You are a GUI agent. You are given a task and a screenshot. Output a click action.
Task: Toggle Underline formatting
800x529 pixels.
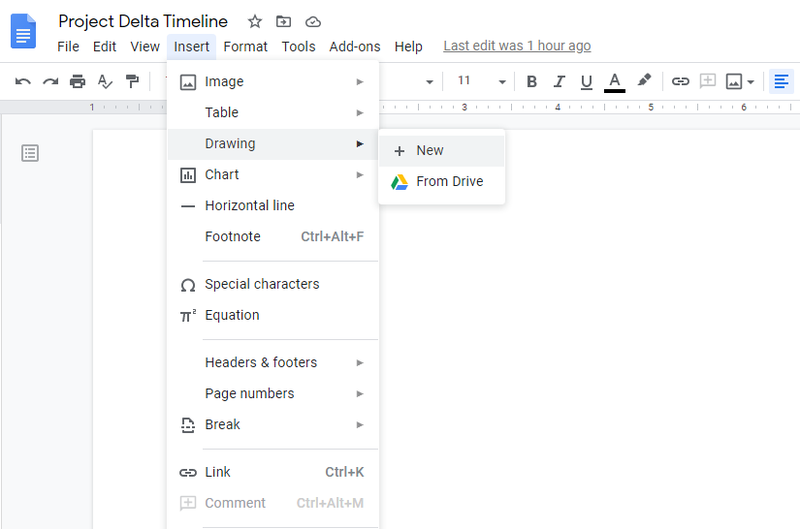[587, 82]
